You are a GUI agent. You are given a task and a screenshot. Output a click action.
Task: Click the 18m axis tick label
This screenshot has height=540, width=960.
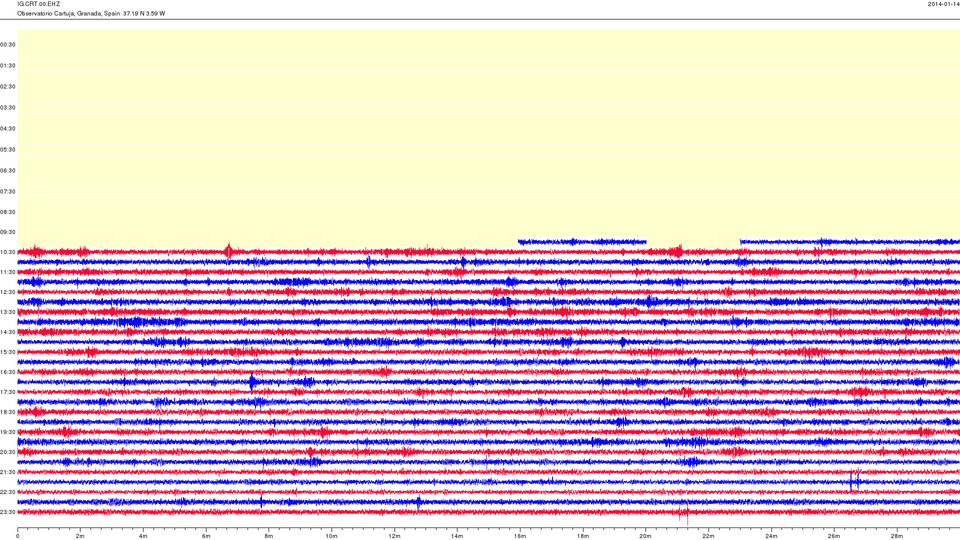(582, 536)
